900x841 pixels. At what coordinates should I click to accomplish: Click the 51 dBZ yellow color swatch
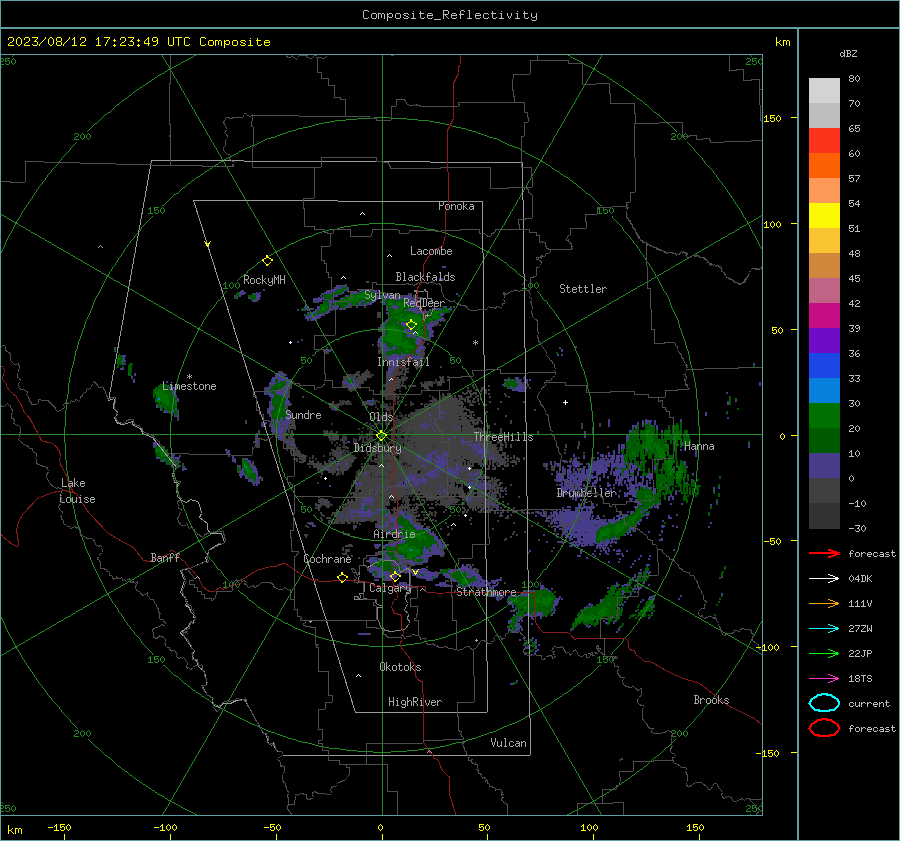click(824, 215)
